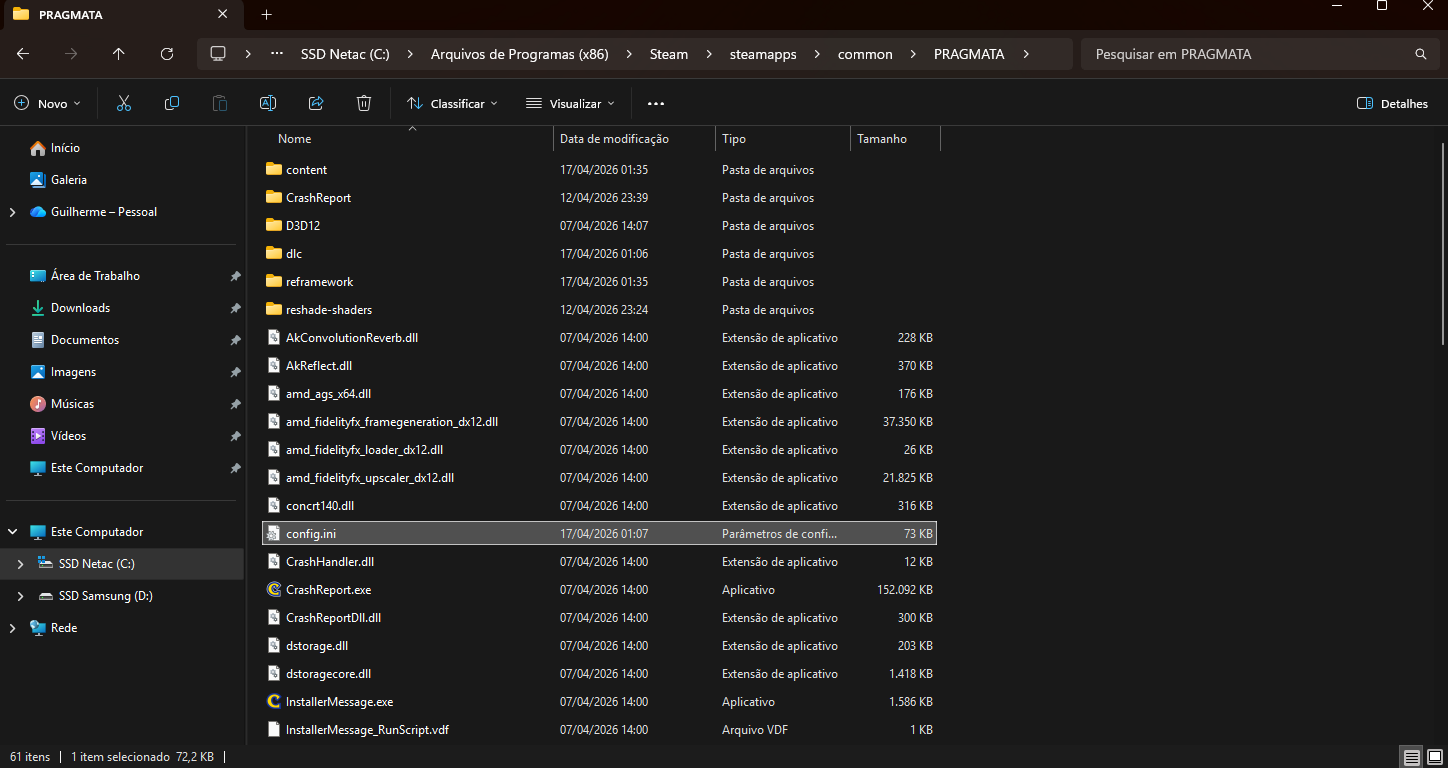Screen dimensions: 1448x768
Task: Toggle the Detalhes pane
Action: pos(1391,103)
